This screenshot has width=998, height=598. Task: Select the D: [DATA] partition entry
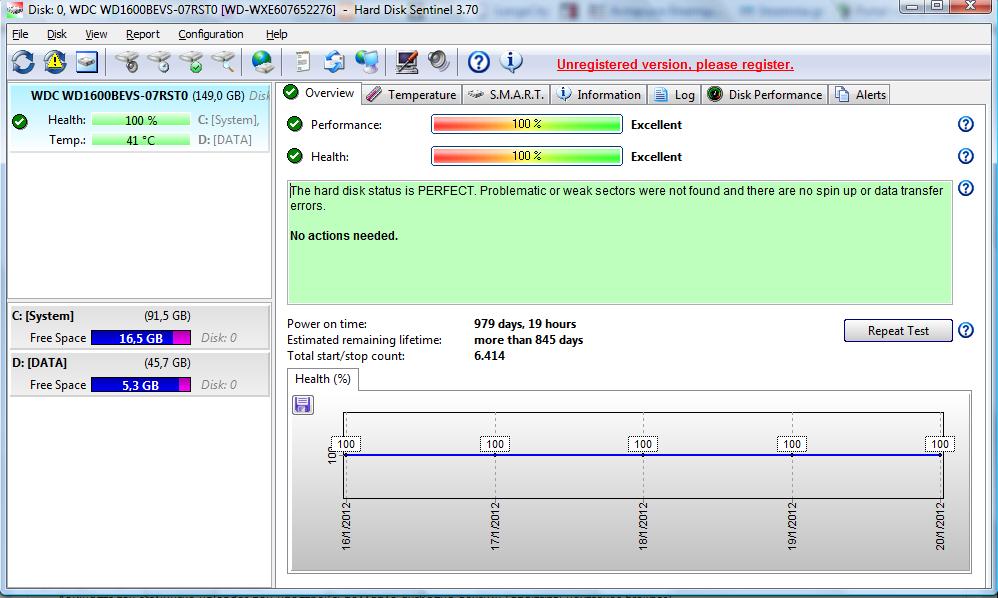click(139, 374)
